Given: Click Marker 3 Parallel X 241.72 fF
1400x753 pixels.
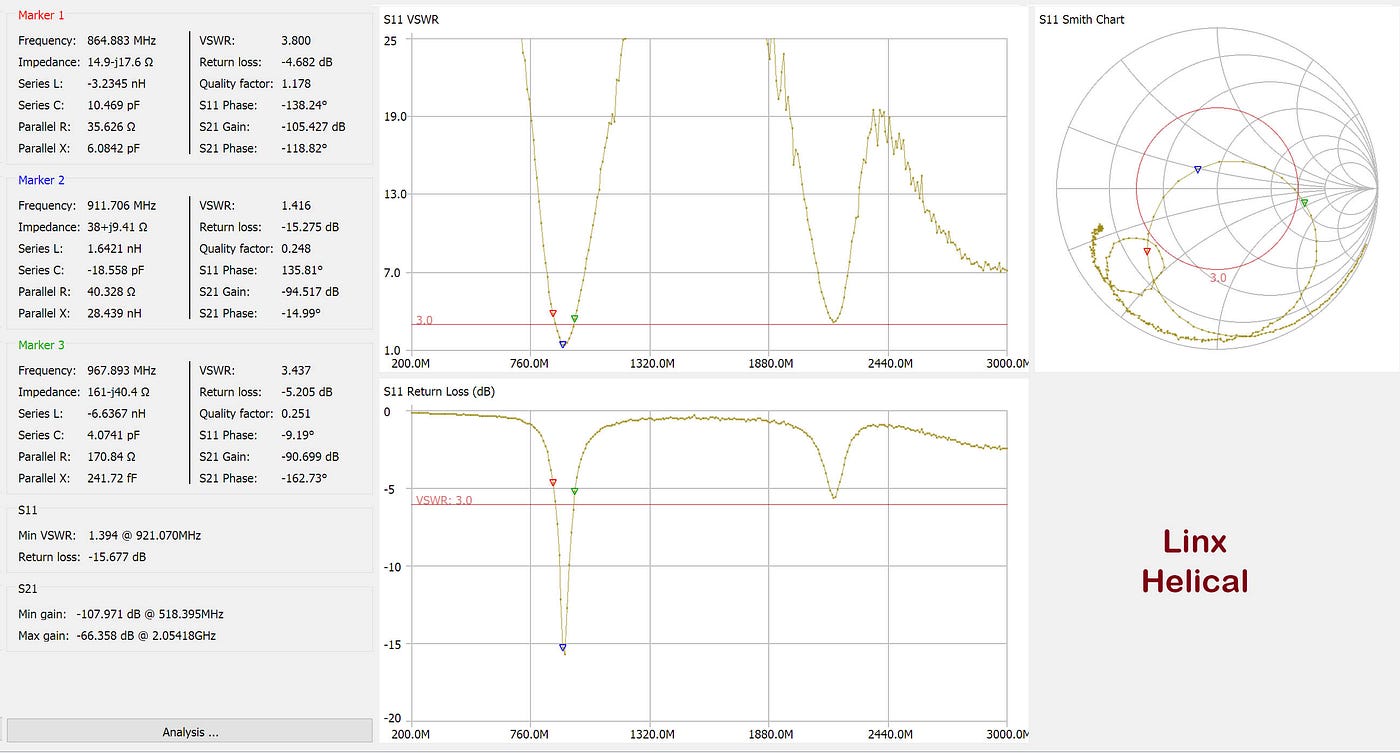Looking at the screenshot, I should tap(112, 478).
